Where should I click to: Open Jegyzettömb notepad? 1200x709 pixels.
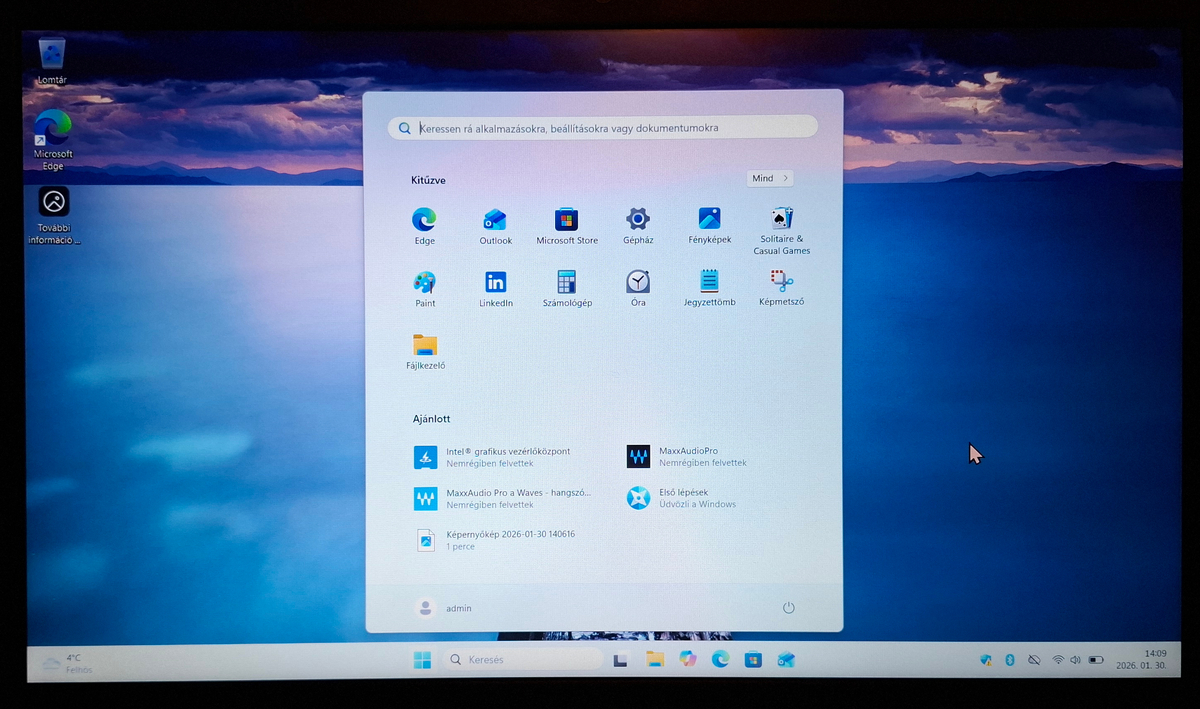[709, 288]
